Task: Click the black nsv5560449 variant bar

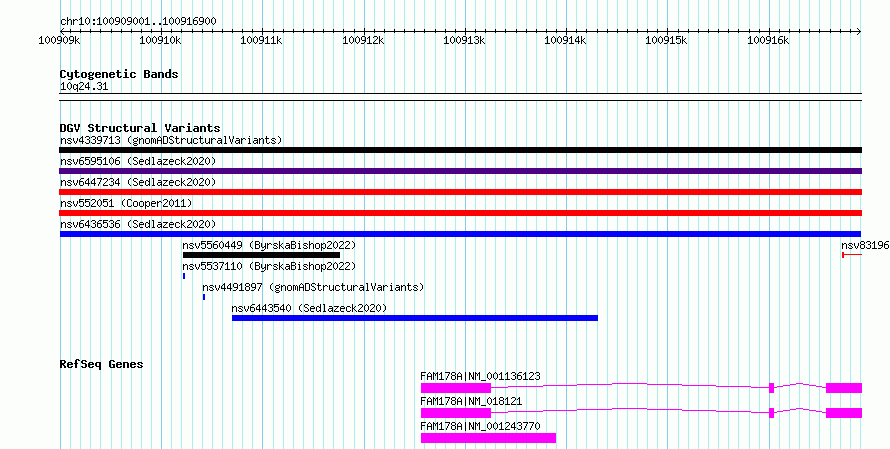Action: click(261, 255)
